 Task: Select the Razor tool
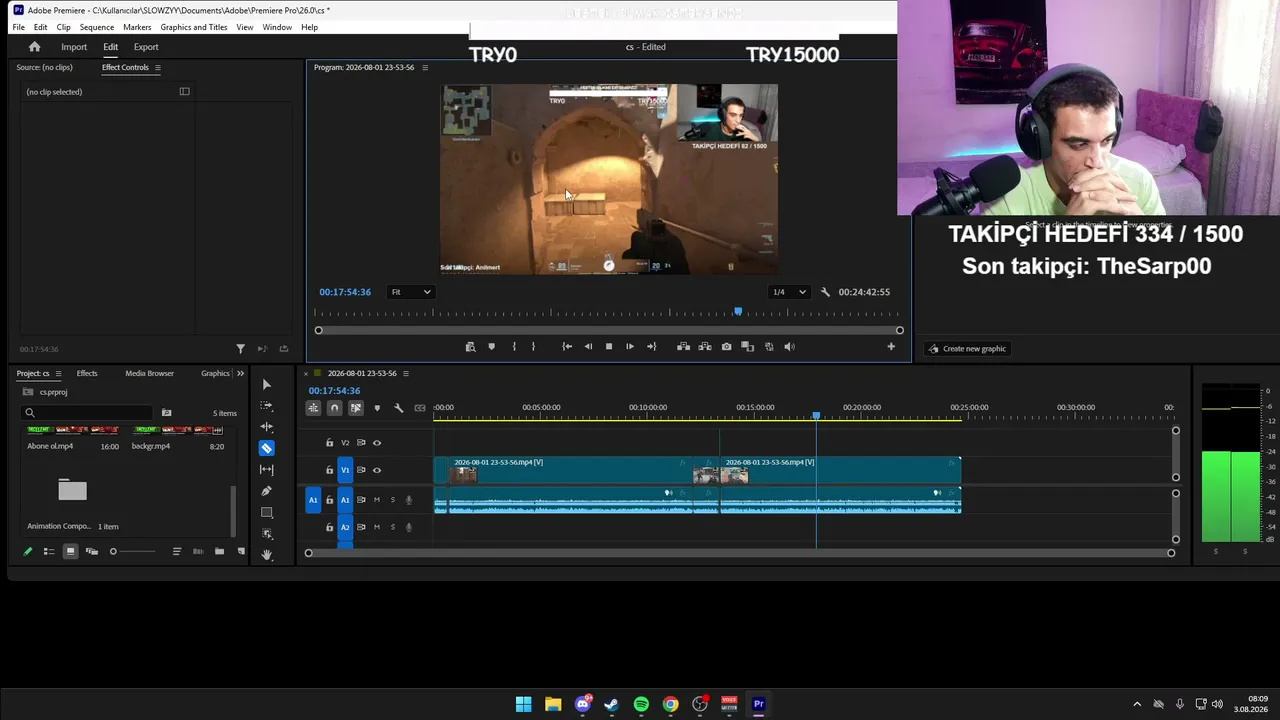(266, 448)
